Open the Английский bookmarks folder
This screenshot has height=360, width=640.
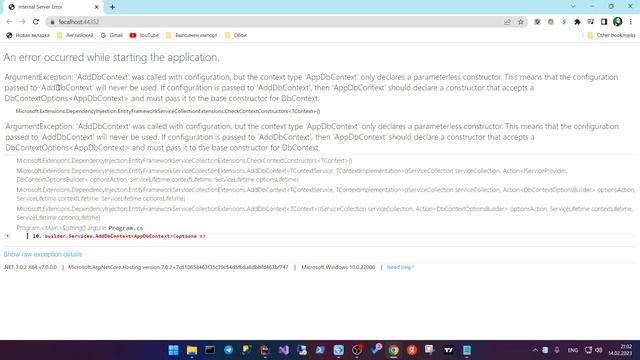pos(75,36)
